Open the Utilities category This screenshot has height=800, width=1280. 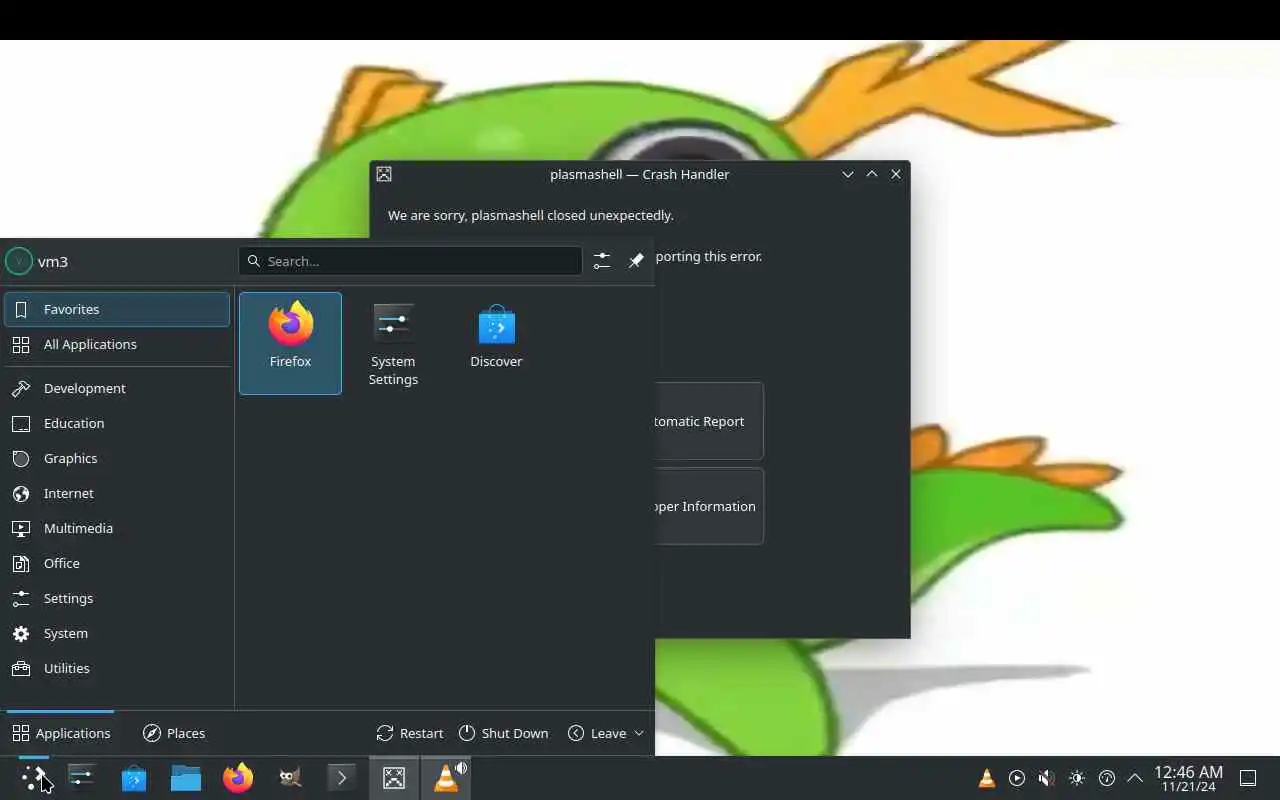117,668
